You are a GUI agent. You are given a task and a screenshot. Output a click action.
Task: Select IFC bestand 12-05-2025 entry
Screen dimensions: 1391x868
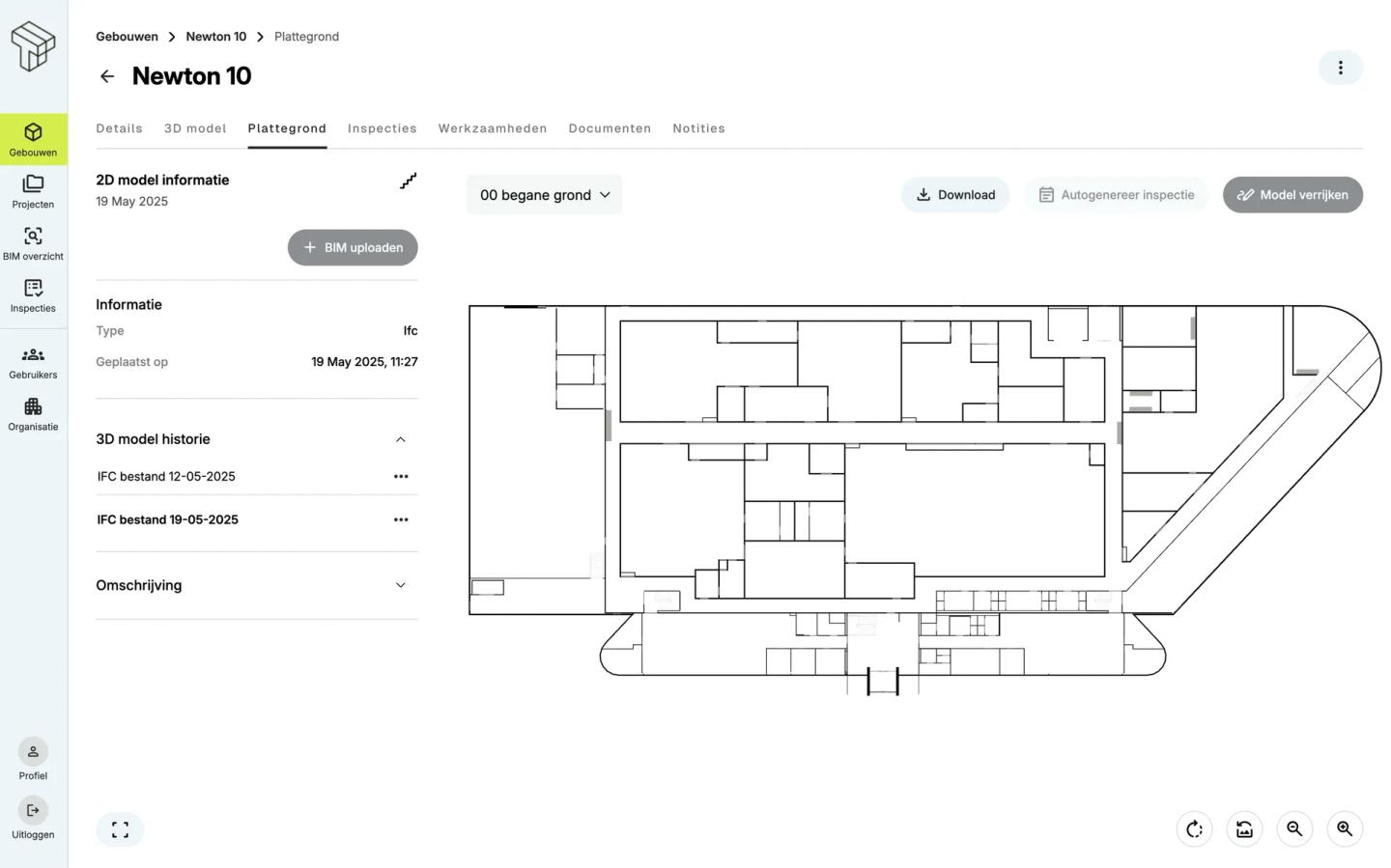click(x=166, y=476)
